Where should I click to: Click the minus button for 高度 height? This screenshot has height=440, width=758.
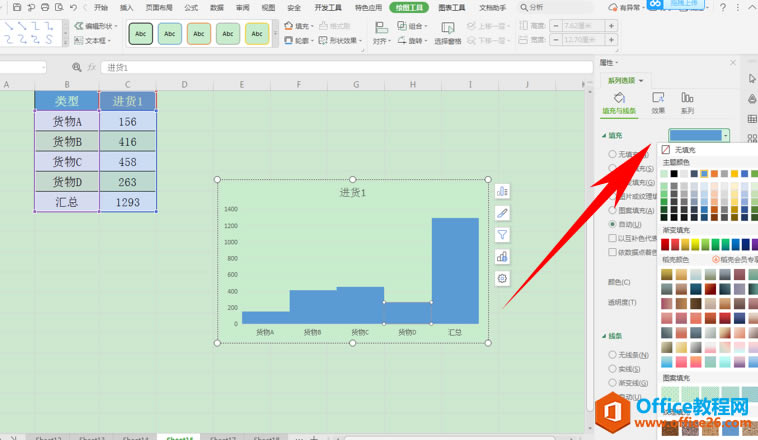[x=556, y=26]
